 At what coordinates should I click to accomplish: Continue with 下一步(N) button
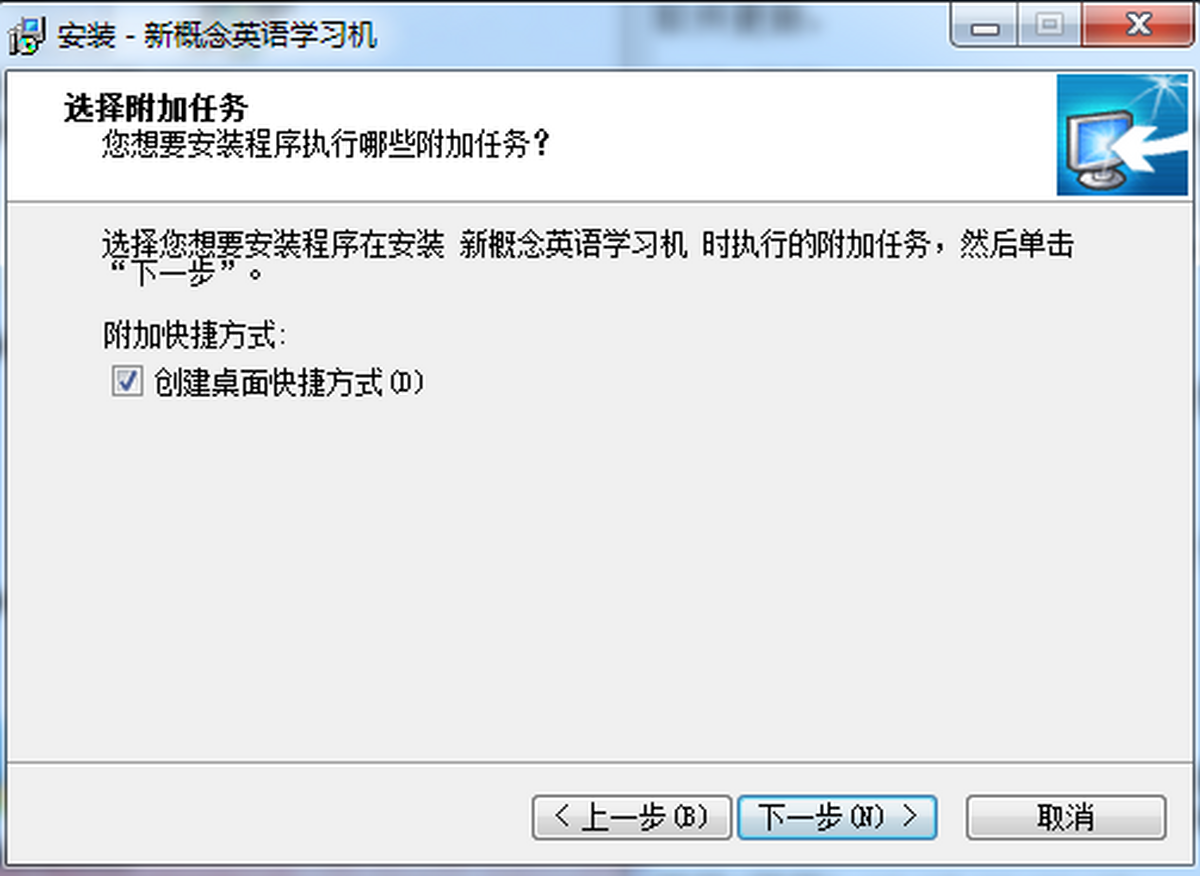pyautogui.click(x=837, y=817)
